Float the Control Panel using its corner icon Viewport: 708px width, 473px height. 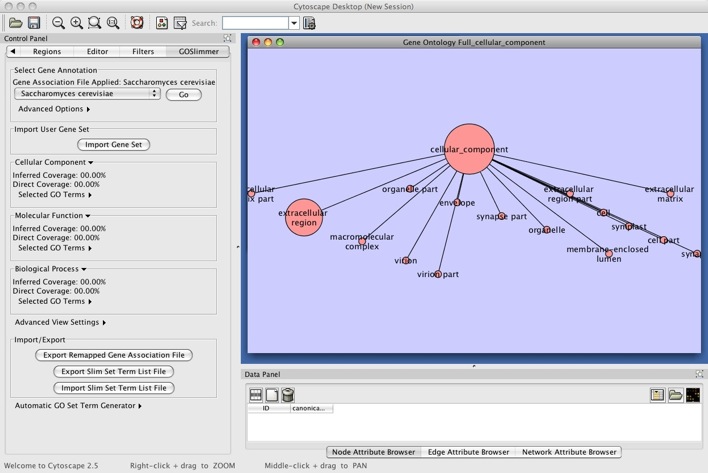point(227,38)
